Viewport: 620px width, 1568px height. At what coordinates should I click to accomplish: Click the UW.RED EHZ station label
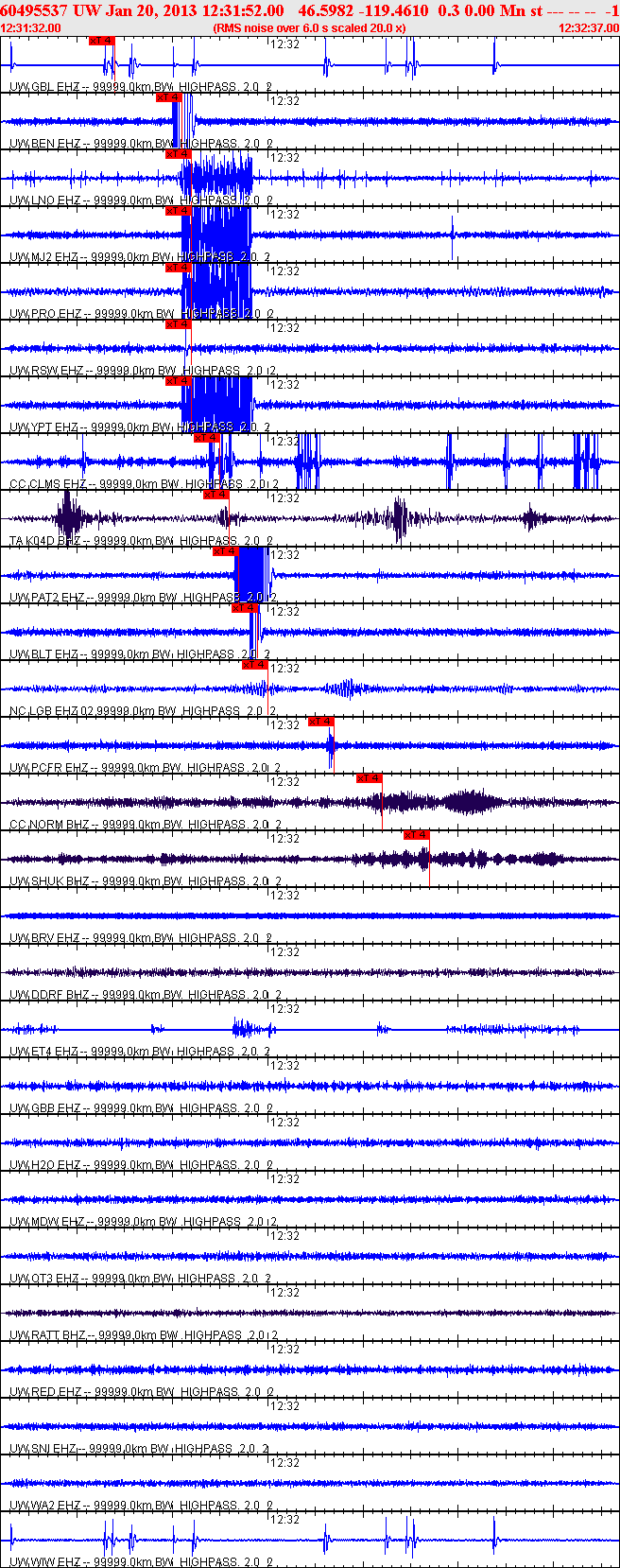pos(45,1392)
